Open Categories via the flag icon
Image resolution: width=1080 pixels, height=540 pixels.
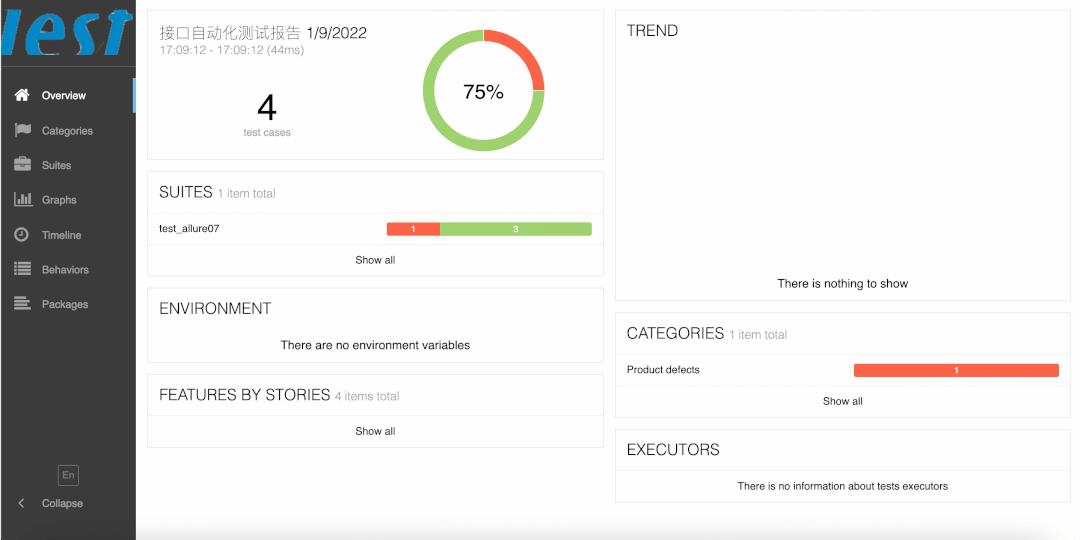point(22,130)
